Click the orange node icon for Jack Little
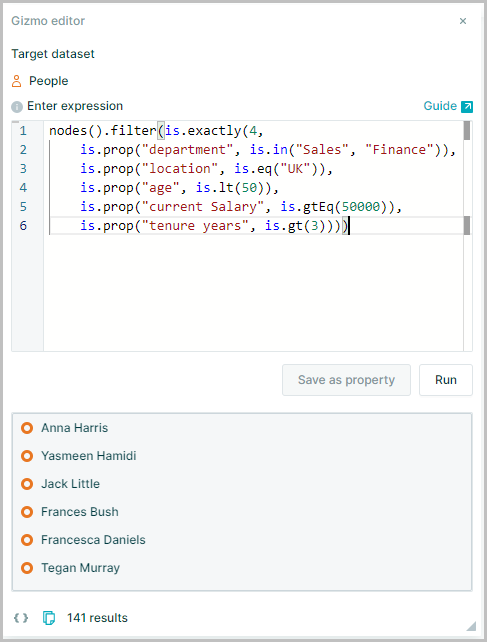This screenshot has width=487, height=642. click(27, 484)
